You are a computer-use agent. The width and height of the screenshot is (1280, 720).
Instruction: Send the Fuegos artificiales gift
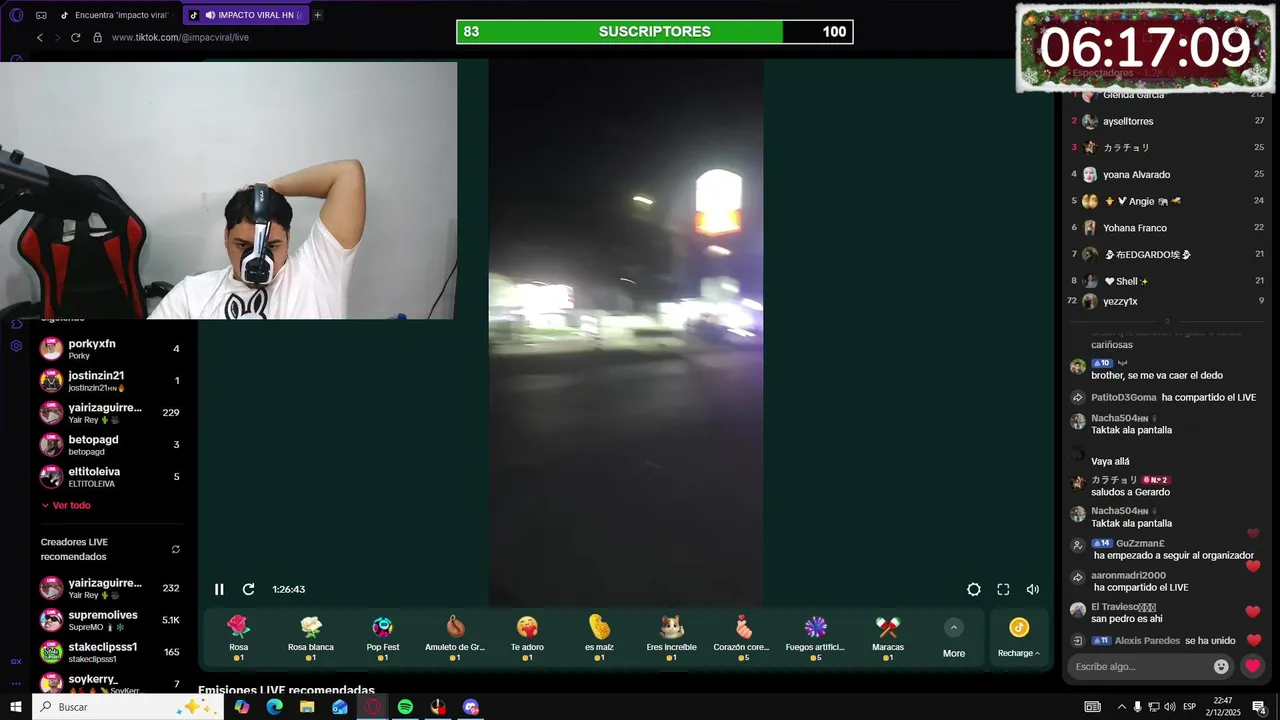[x=816, y=637]
